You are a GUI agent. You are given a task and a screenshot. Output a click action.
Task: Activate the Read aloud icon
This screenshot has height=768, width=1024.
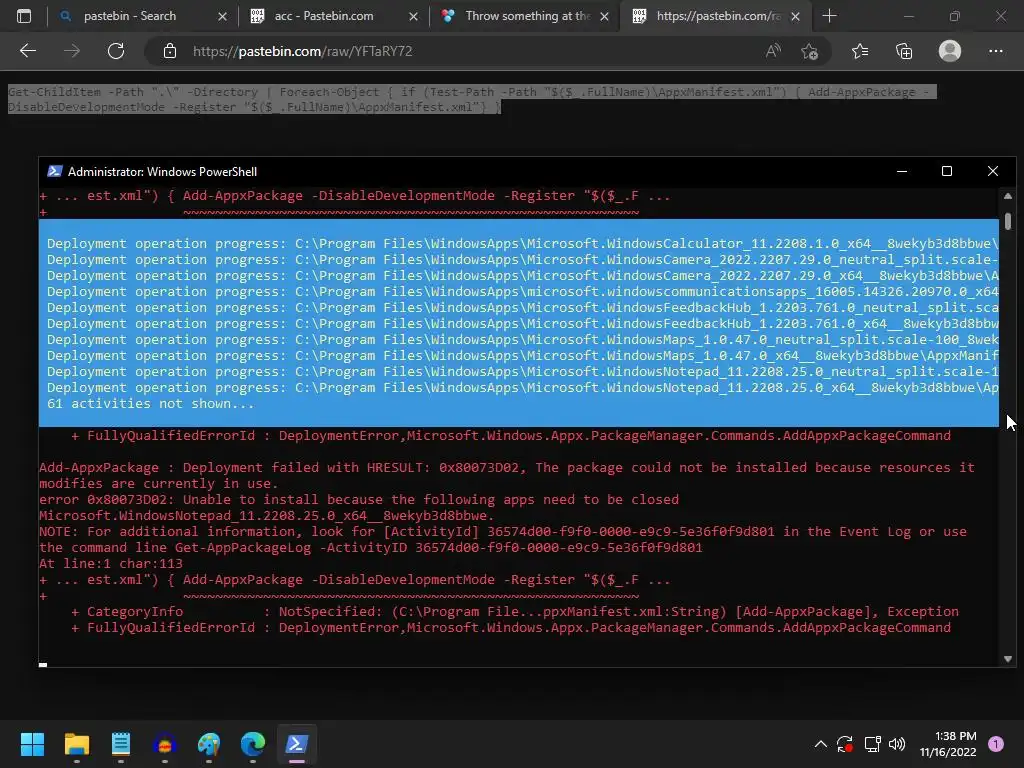(773, 51)
